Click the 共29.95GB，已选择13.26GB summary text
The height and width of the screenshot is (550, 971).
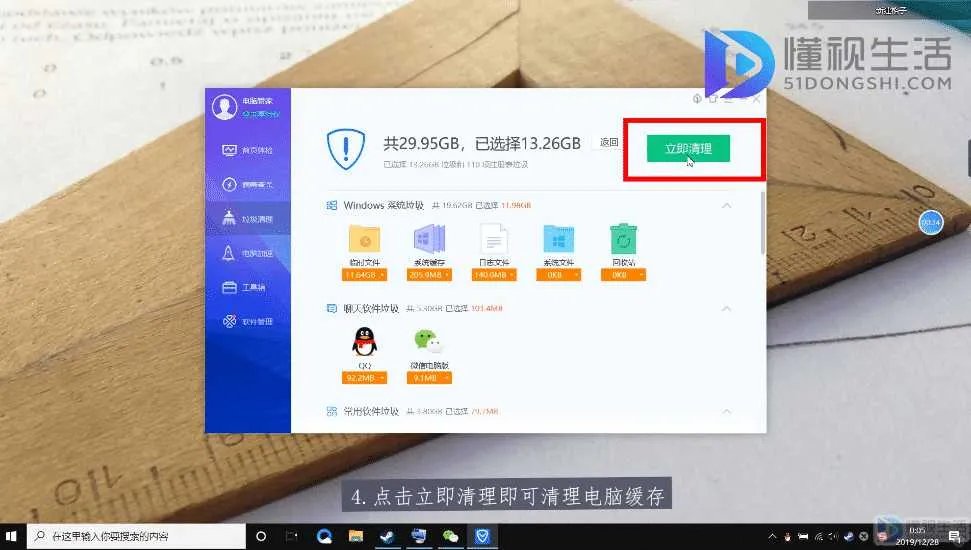(x=482, y=144)
